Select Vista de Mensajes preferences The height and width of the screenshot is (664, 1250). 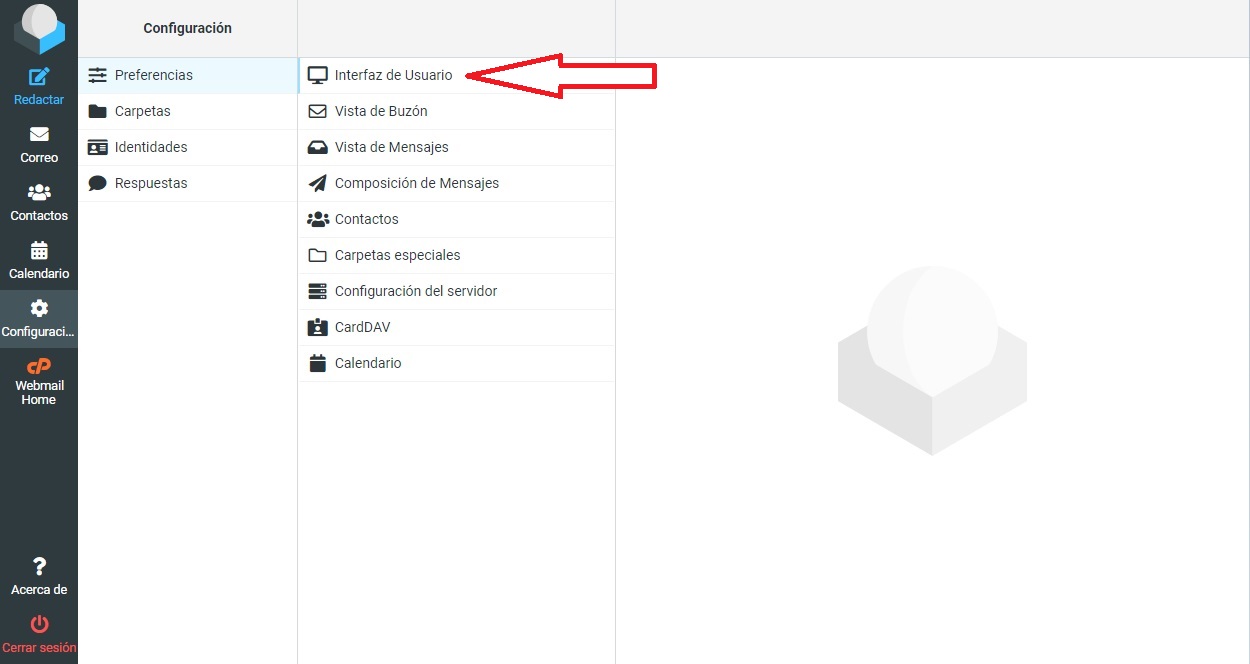pyautogui.click(x=391, y=147)
